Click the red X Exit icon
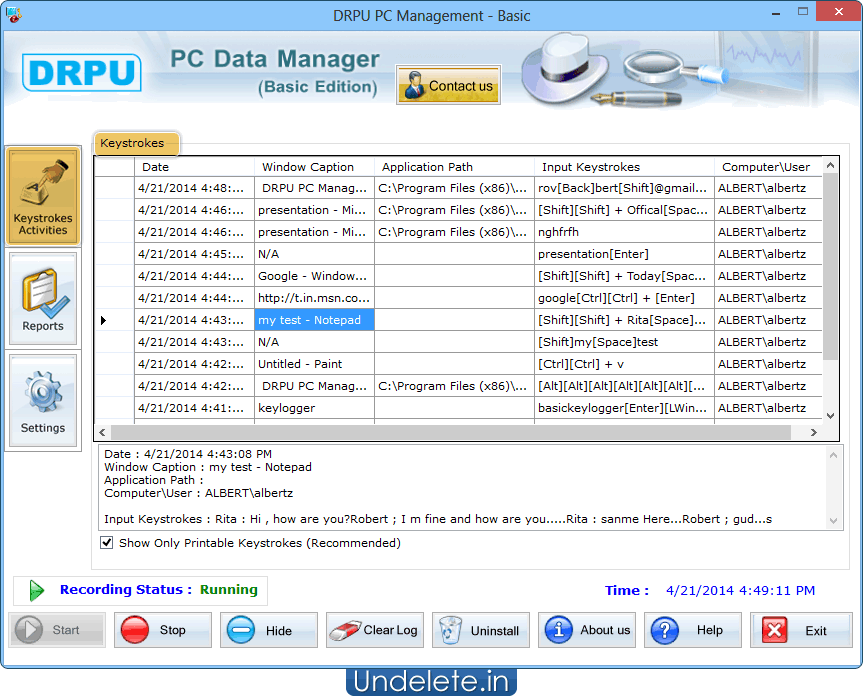Viewport: 863px width, 696px height. [x=774, y=630]
